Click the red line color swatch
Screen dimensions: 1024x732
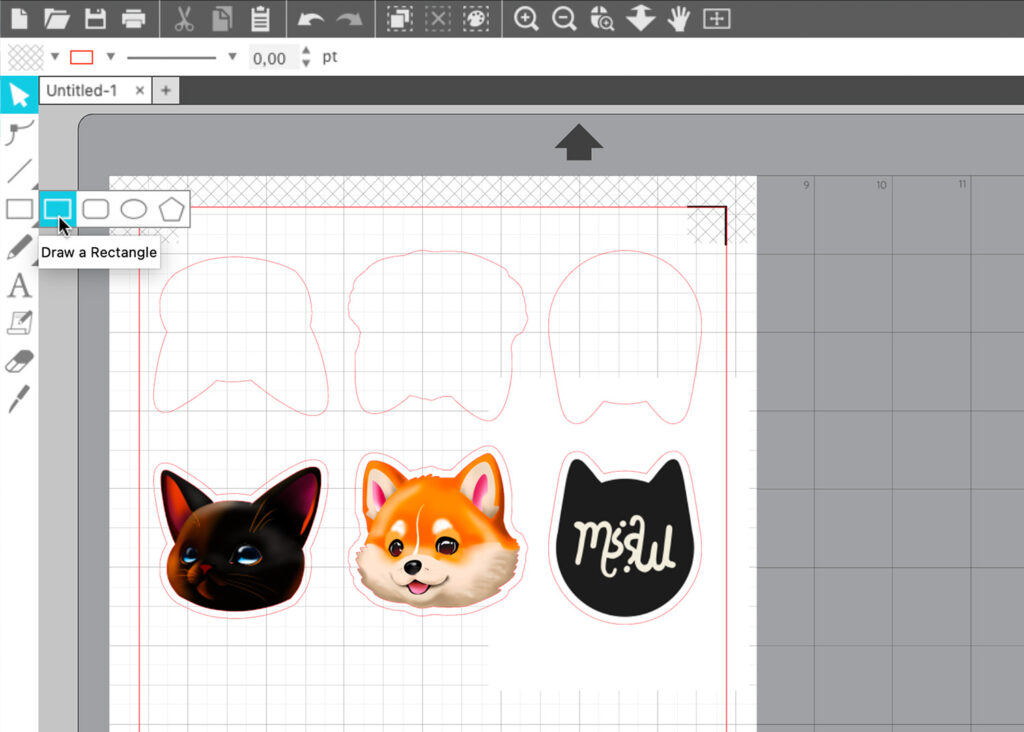[x=82, y=57]
